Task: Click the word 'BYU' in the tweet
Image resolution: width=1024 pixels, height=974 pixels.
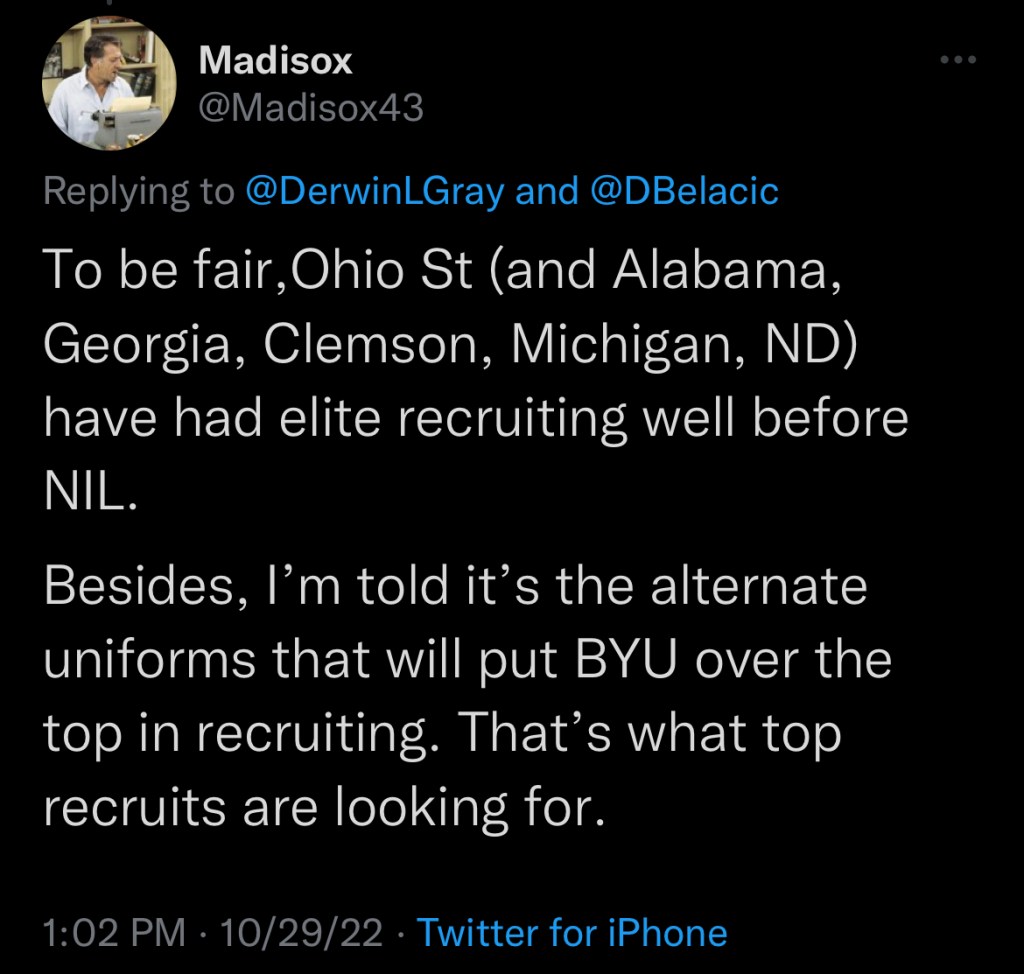Action: coord(654,659)
